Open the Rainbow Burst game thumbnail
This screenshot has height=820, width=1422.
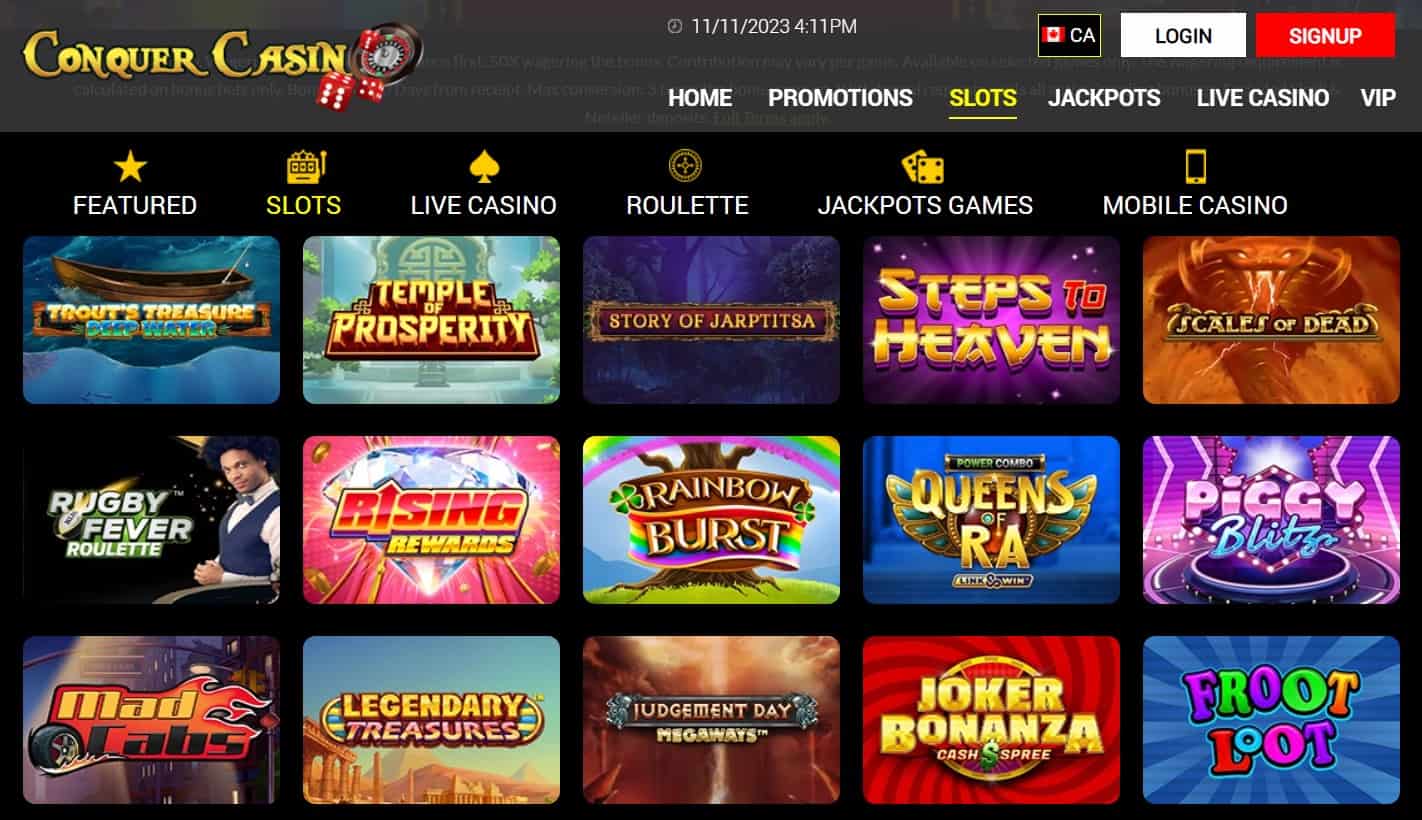pos(711,520)
